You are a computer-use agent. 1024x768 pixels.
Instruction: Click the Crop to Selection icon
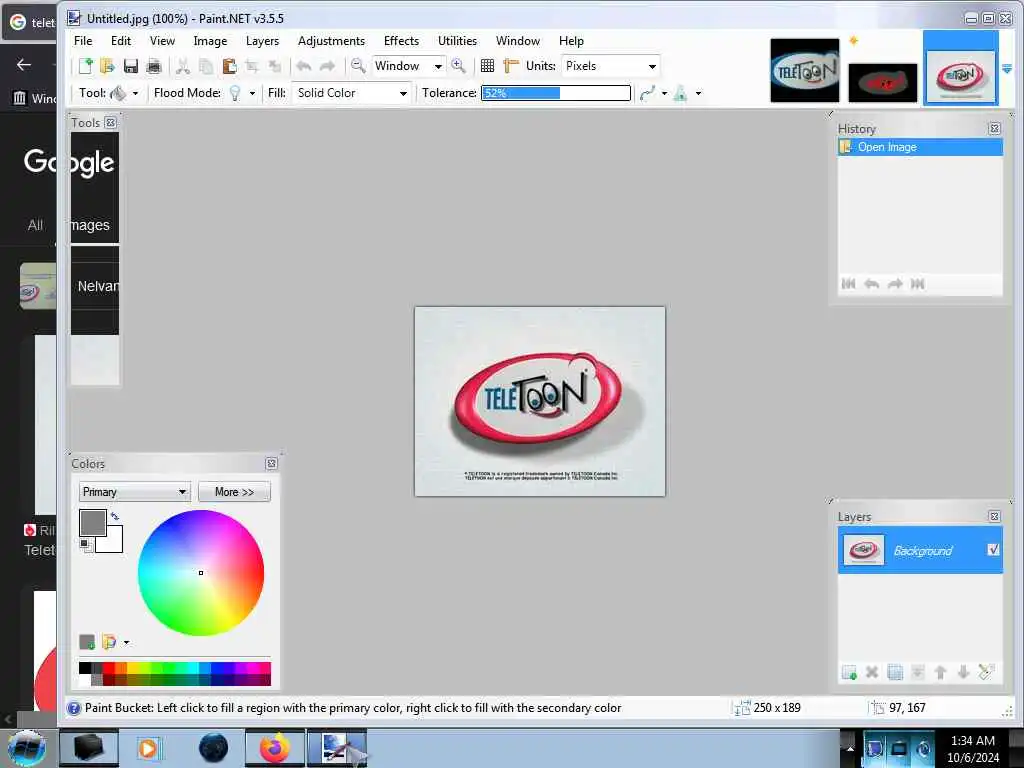click(251, 66)
